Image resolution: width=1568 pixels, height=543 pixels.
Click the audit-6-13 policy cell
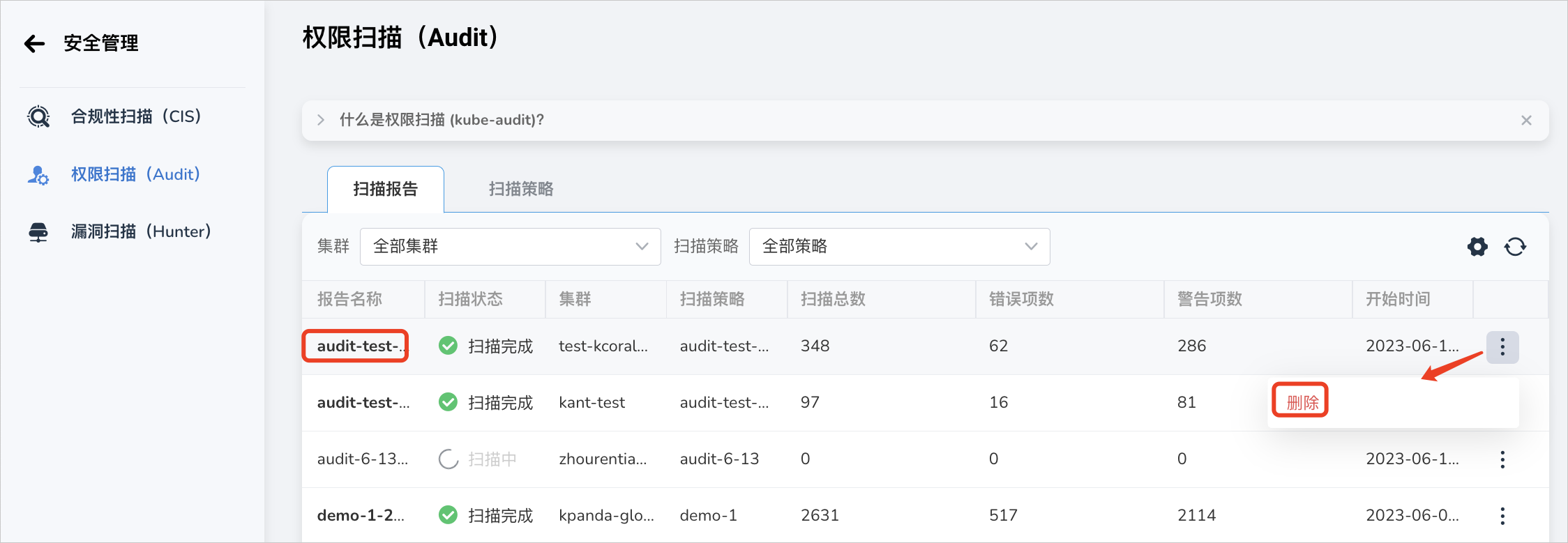[x=719, y=459]
